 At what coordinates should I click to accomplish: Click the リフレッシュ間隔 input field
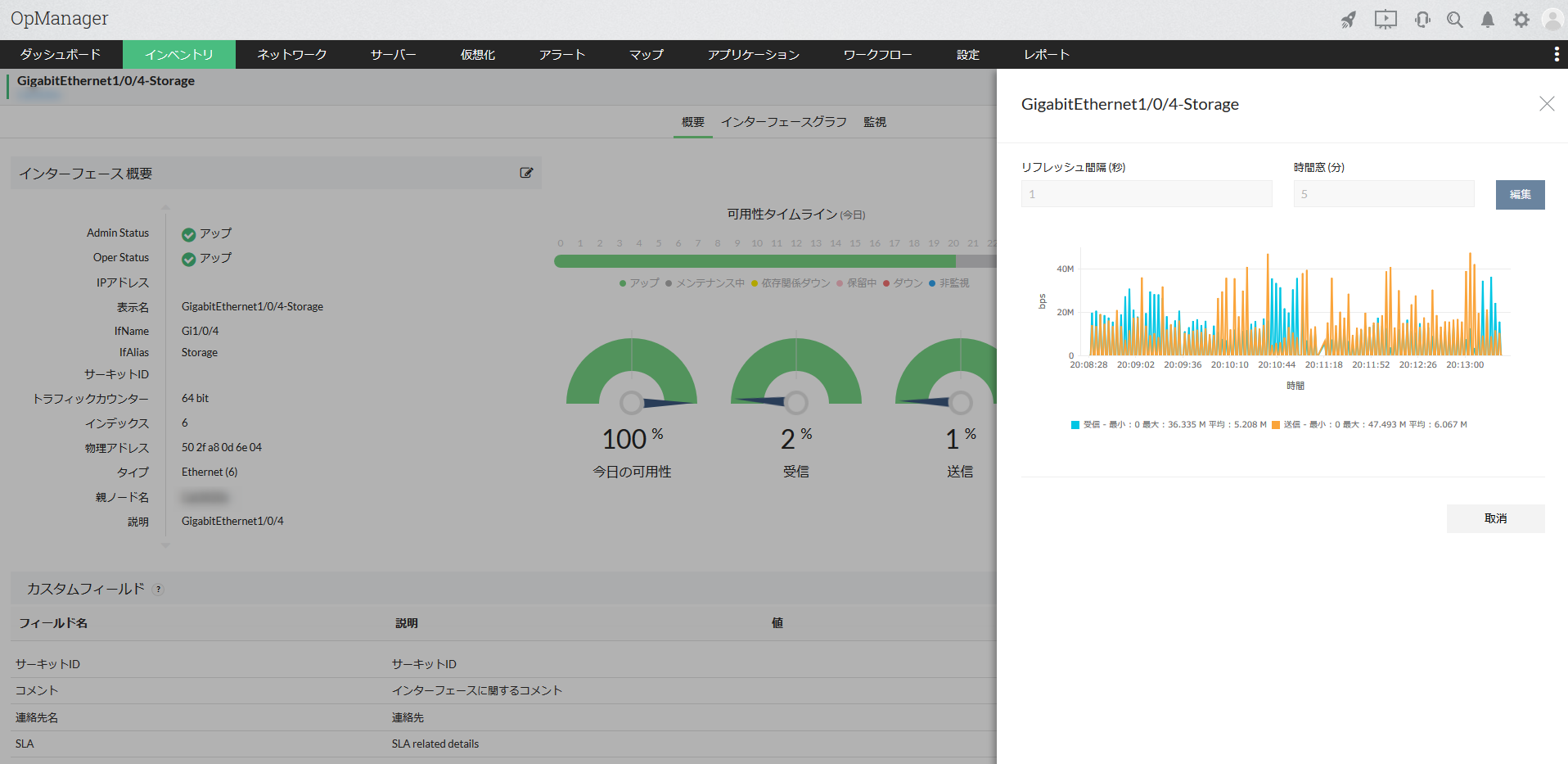(1147, 194)
